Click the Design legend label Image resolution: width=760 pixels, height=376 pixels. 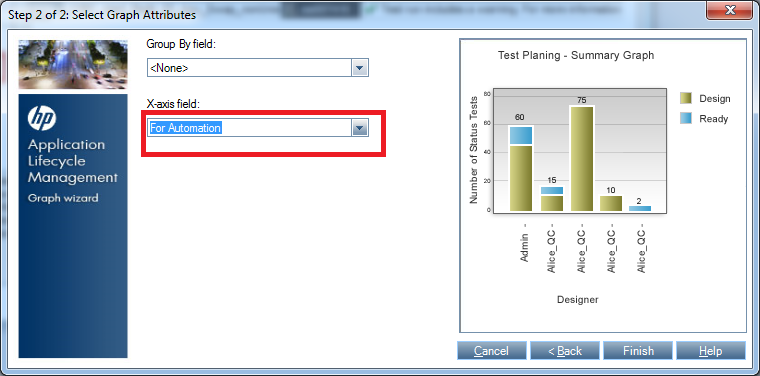click(x=714, y=98)
